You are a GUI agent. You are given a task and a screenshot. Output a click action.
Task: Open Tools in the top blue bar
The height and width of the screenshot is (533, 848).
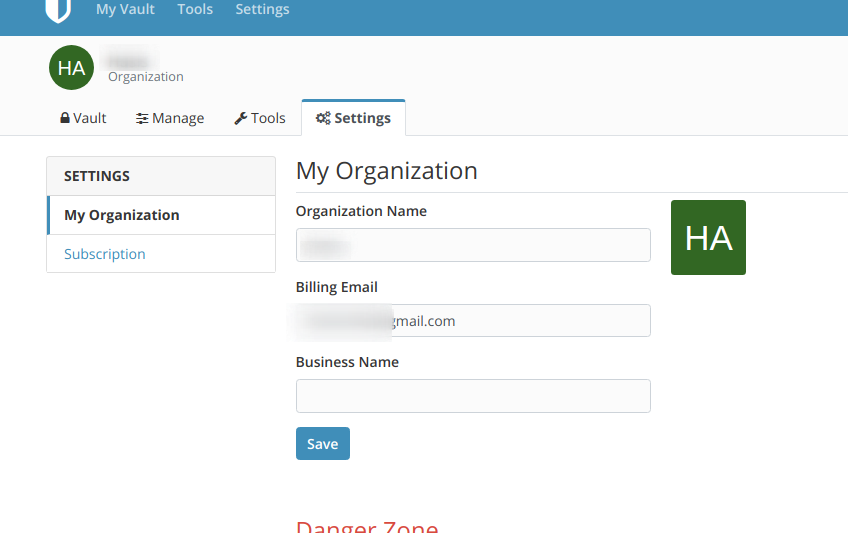(x=195, y=9)
